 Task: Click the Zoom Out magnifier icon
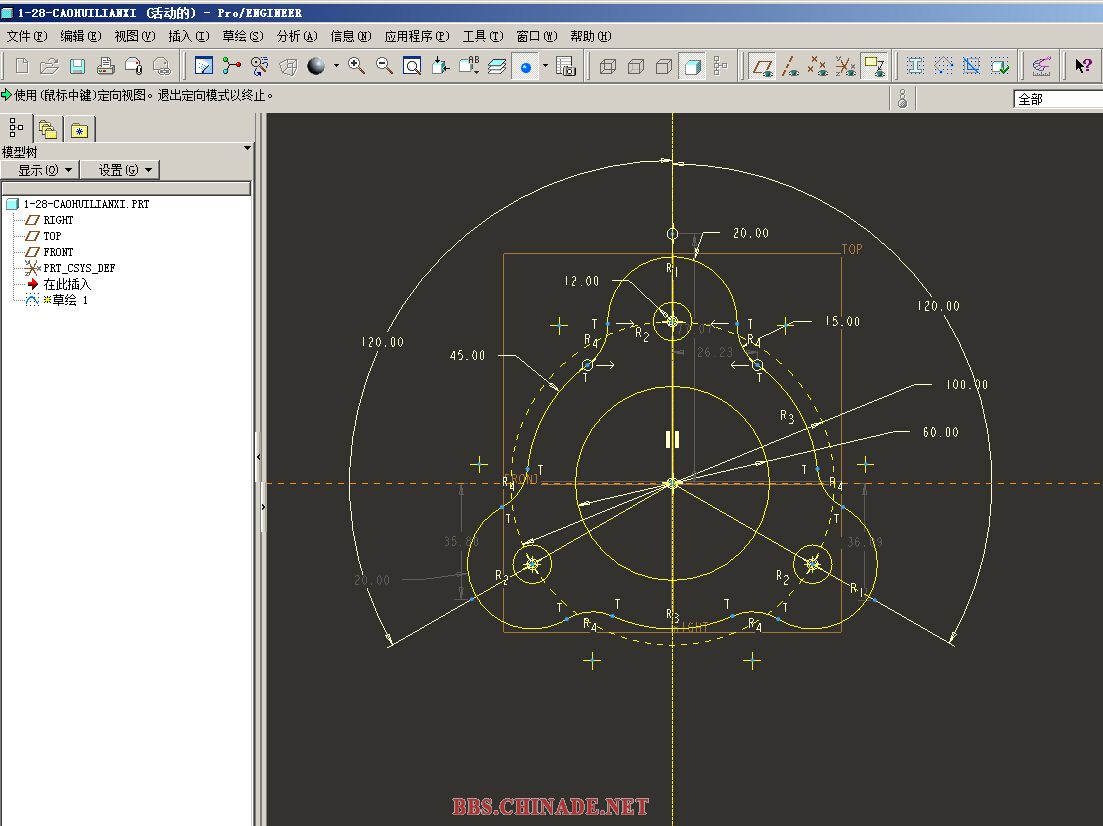click(384, 66)
